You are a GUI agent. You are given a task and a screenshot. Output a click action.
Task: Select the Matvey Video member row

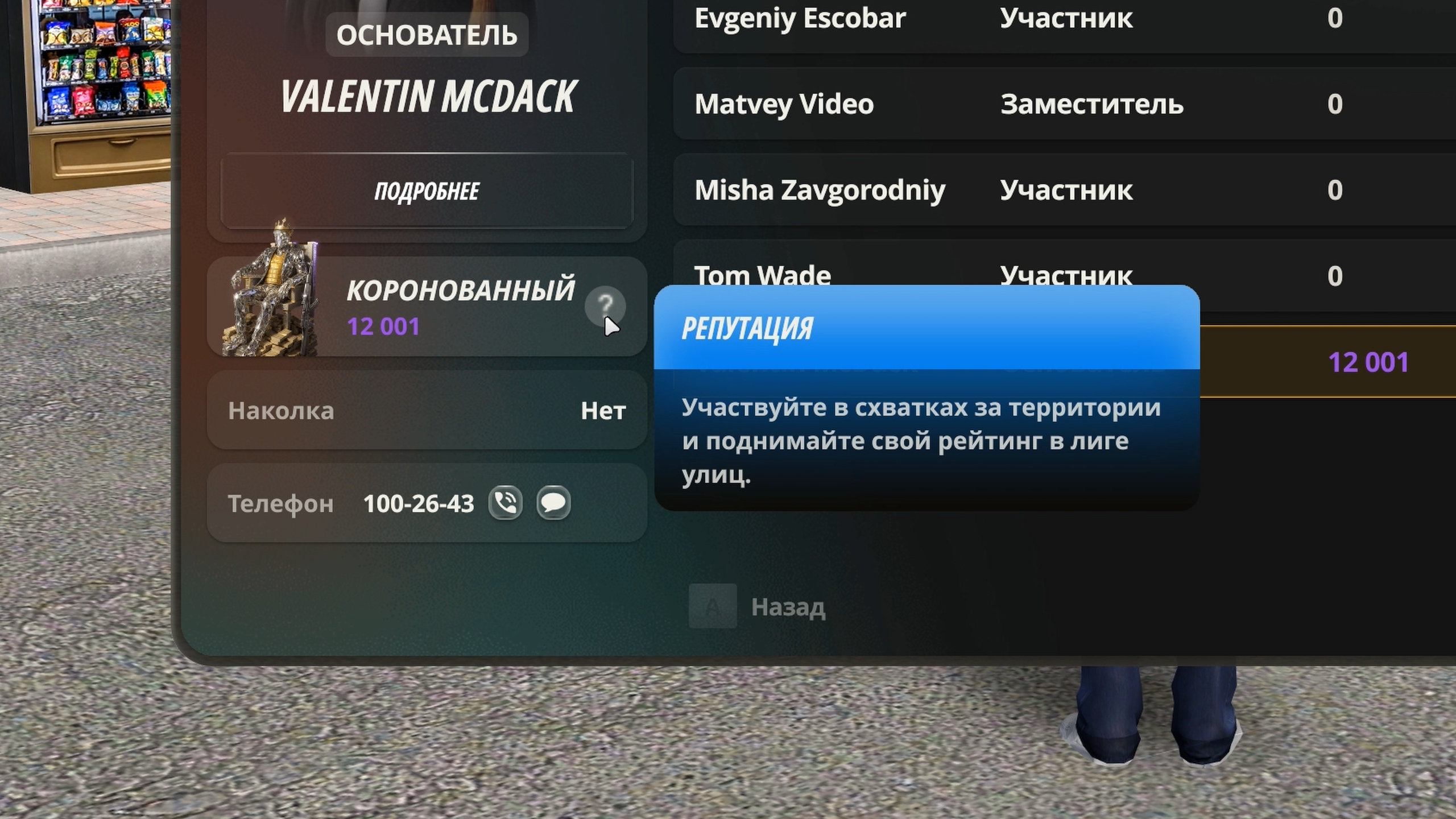[1065, 104]
